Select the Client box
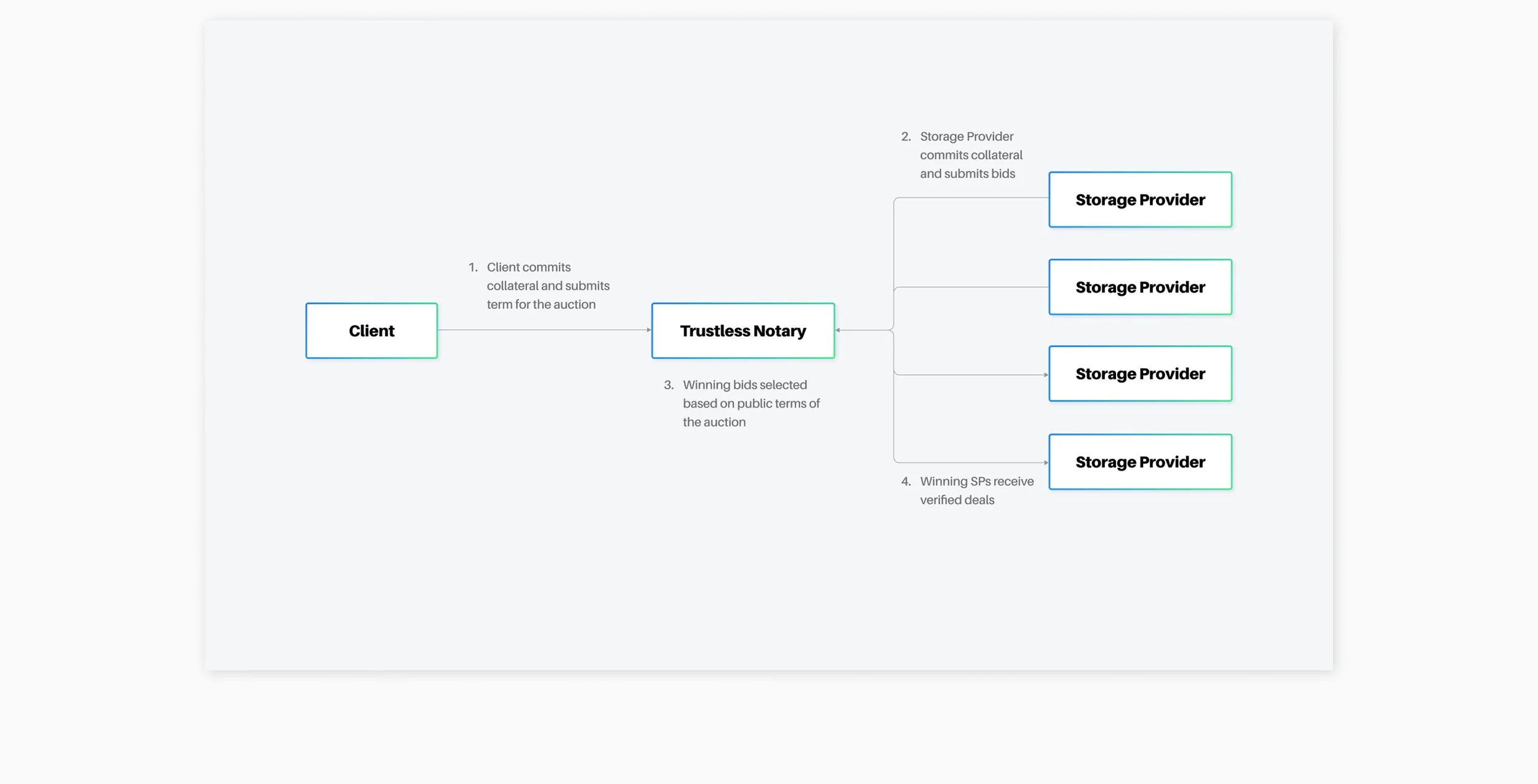This screenshot has width=1538, height=784. click(372, 331)
